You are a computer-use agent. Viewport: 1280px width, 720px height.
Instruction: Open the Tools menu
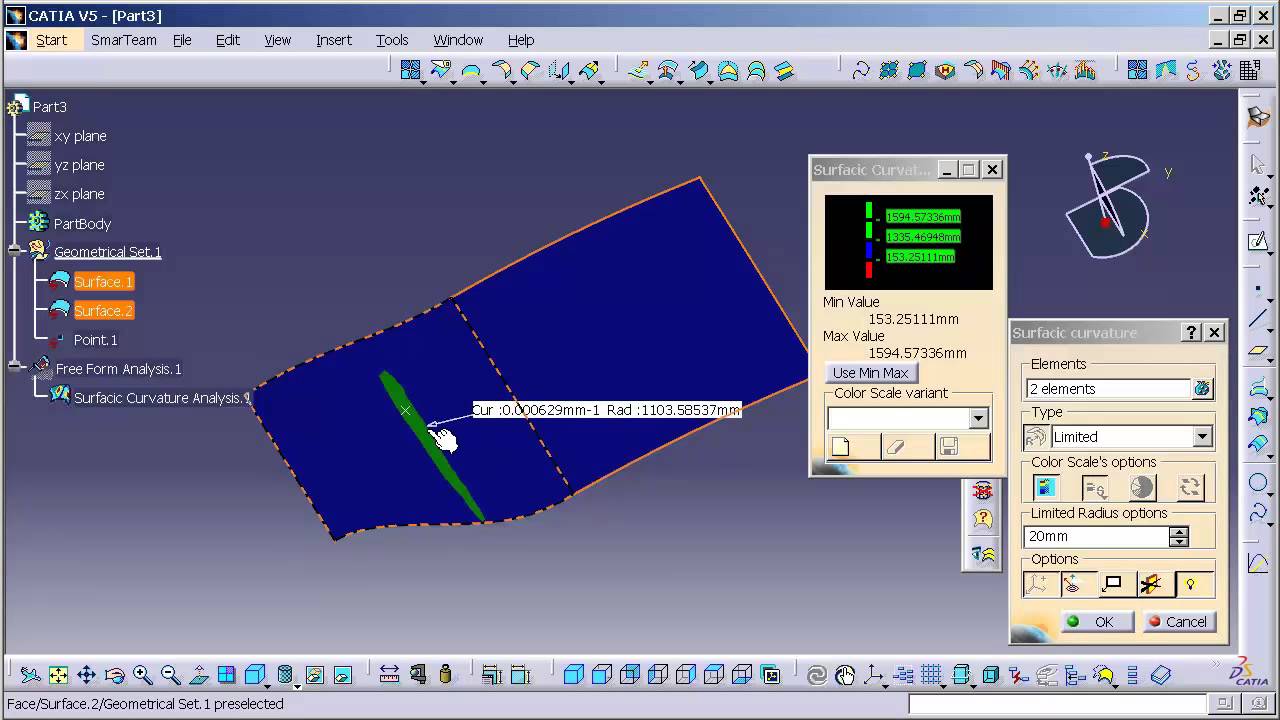tap(392, 40)
